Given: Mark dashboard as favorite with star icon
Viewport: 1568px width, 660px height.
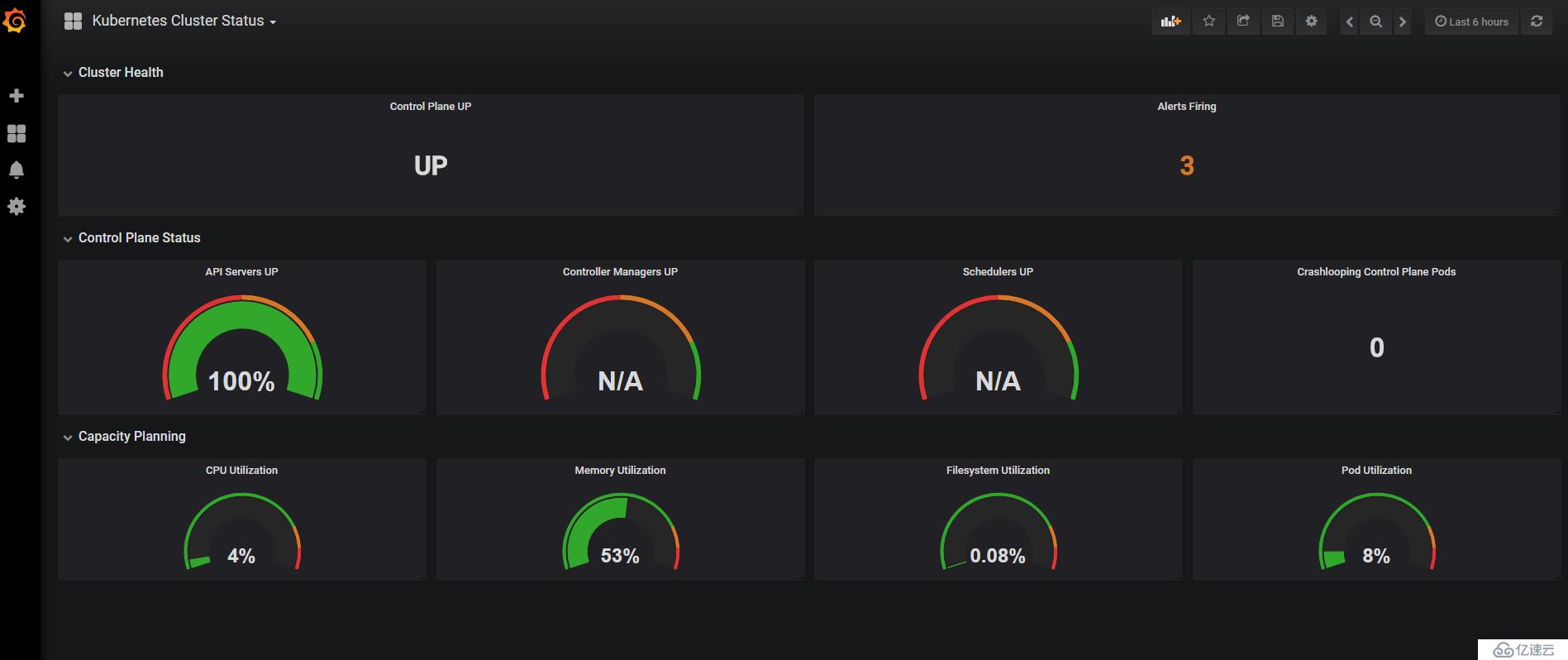Looking at the screenshot, I should pos(1209,22).
